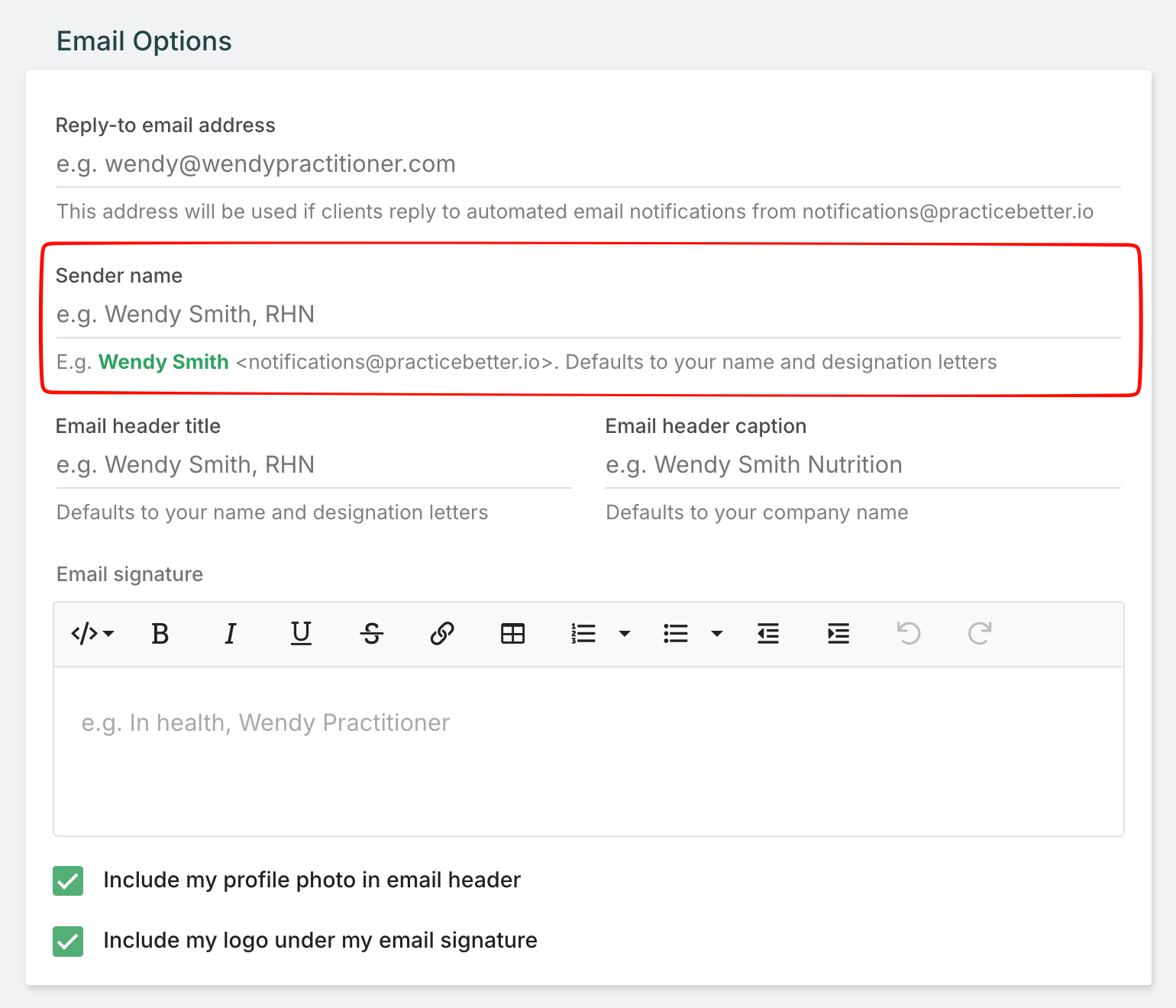Toggle bold formatting in signature editor
Screen dimensions: 1176x1008
pyautogui.click(x=160, y=634)
